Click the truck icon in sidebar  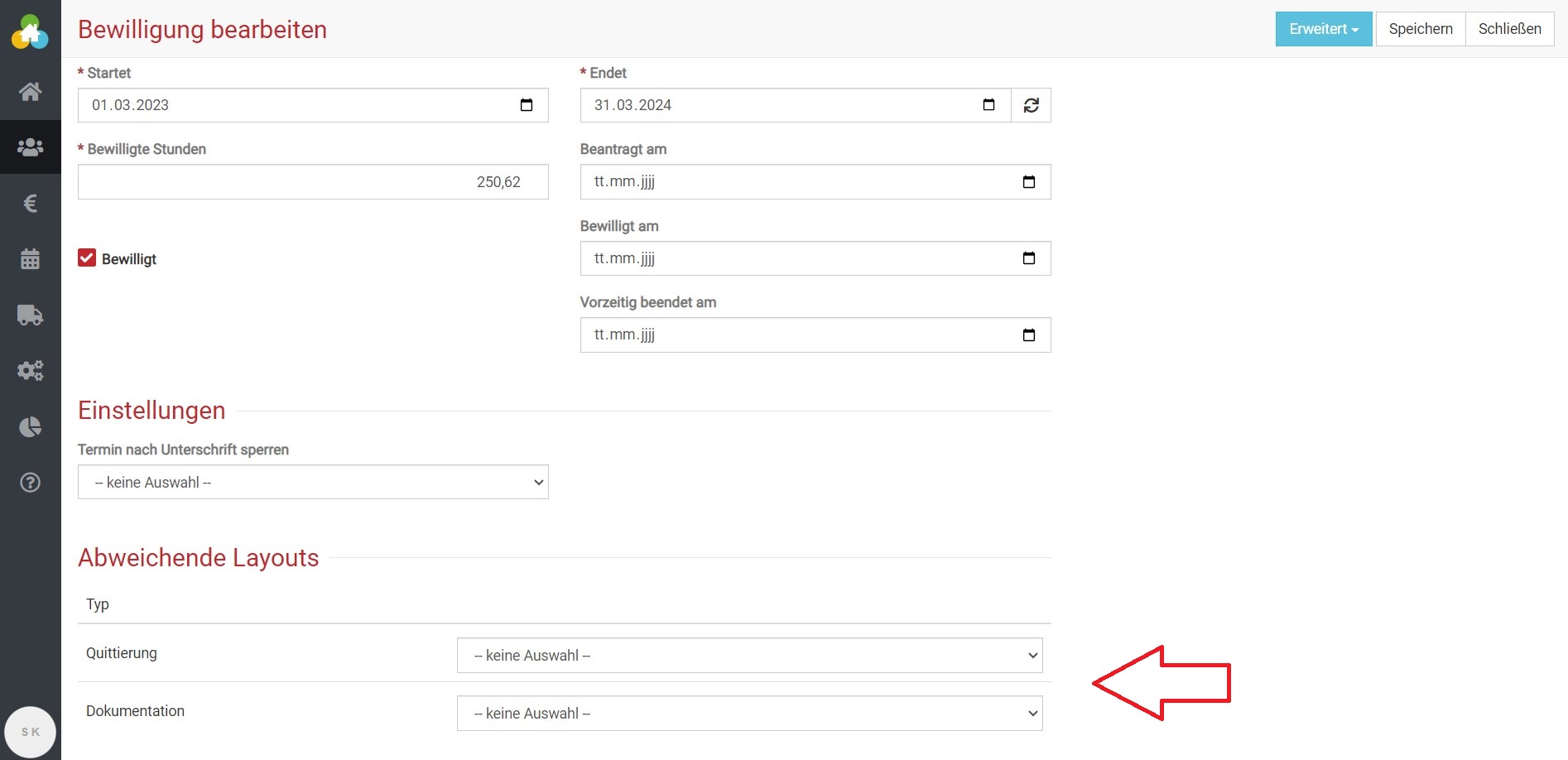pyautogui.click(x=30, y=315)
